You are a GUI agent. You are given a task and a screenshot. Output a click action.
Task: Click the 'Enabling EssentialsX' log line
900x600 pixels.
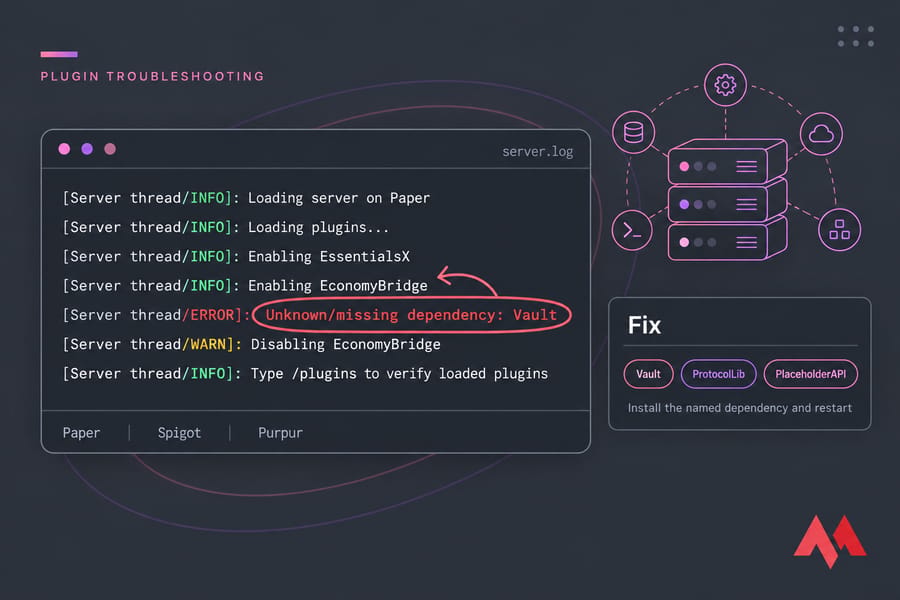tap(236, 257)
